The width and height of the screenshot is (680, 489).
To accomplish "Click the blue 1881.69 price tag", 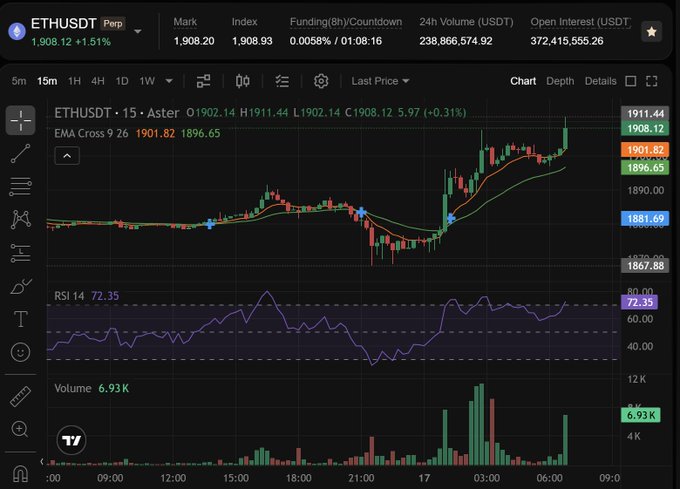I will 645,218.
